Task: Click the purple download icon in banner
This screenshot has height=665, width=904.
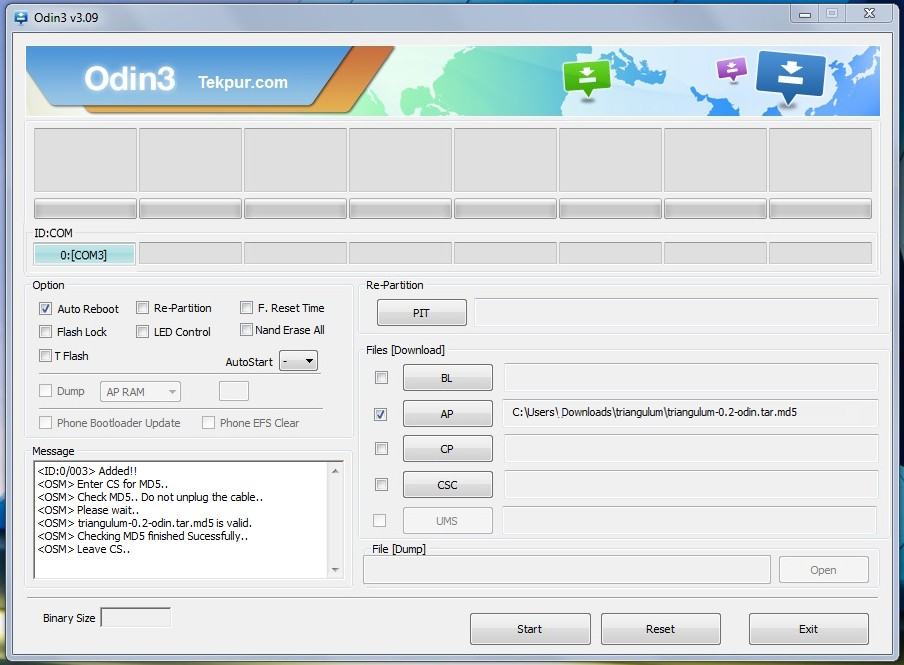Action: click(x=732, y=69)
